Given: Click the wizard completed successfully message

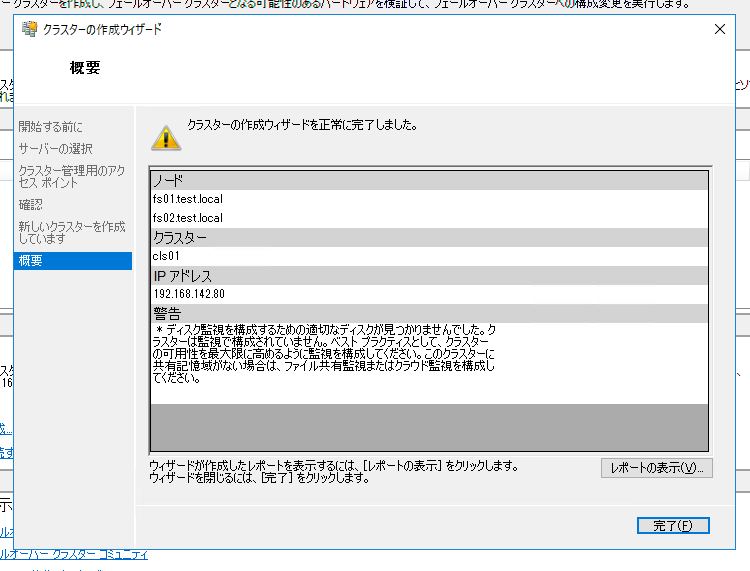Looking at the screenshot, I should click(302, 125).
